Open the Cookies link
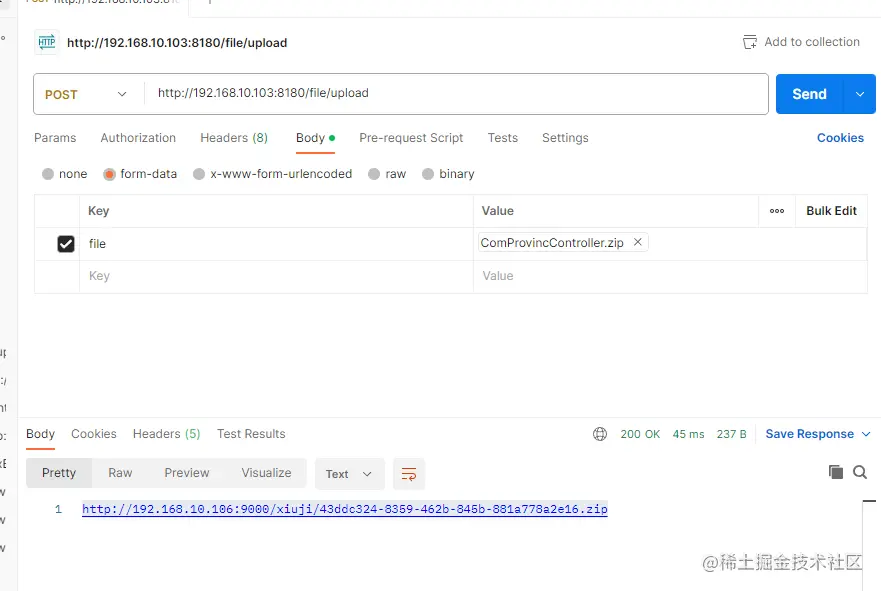 [840, 138]
